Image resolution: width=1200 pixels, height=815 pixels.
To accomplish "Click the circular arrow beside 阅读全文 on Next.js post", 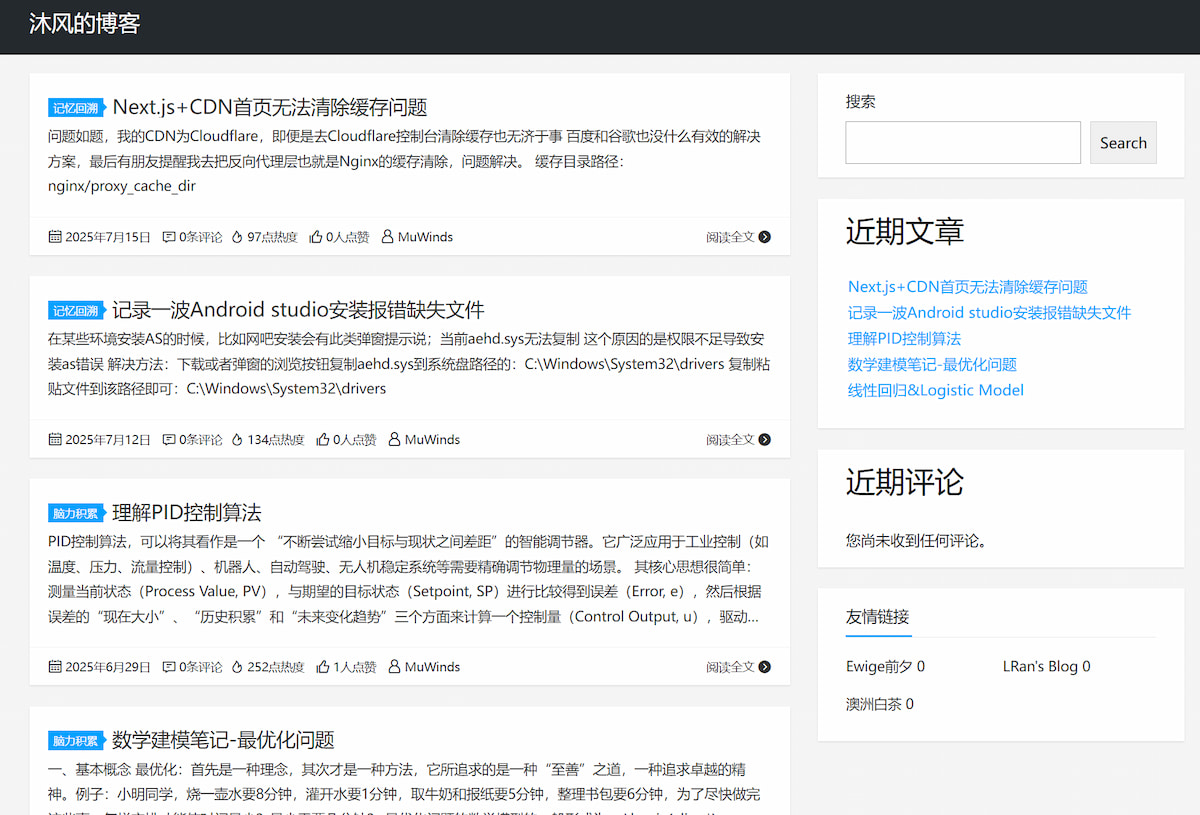I will [x=764, y=237].
